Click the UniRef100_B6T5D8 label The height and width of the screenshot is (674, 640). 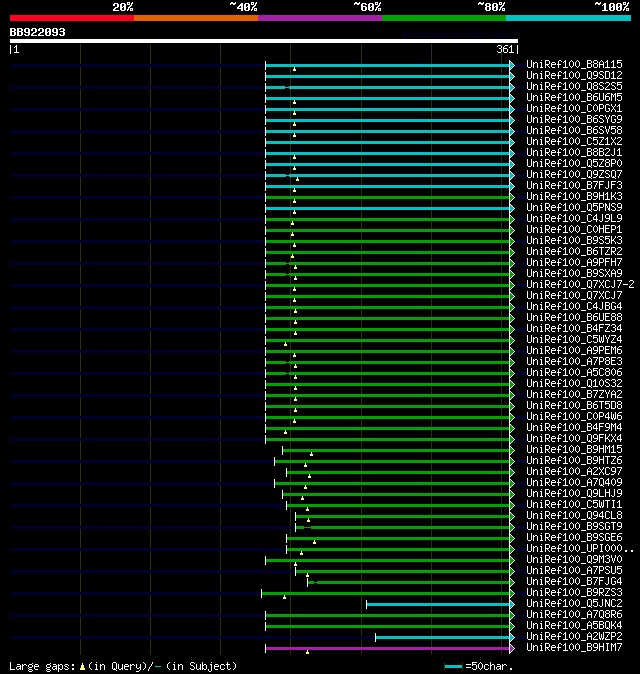(x=574, y=406)
